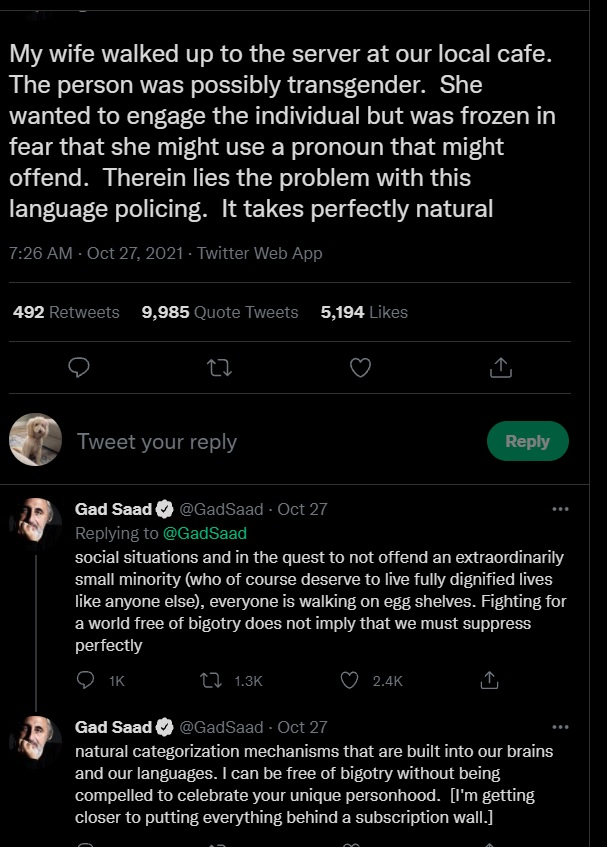Open the three-dot menu on the first reply
The width and height of the screenshot is (607, 847).
(x=560, y=509)
